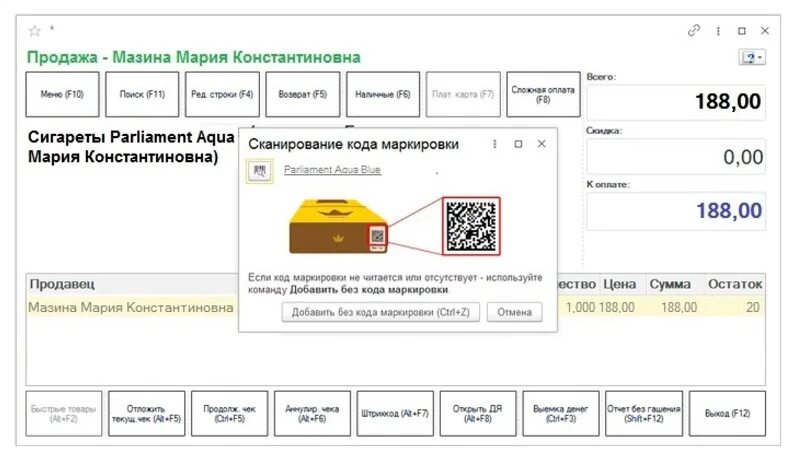
Task: Add window to favorites with star icon
Action: point(34,31)
